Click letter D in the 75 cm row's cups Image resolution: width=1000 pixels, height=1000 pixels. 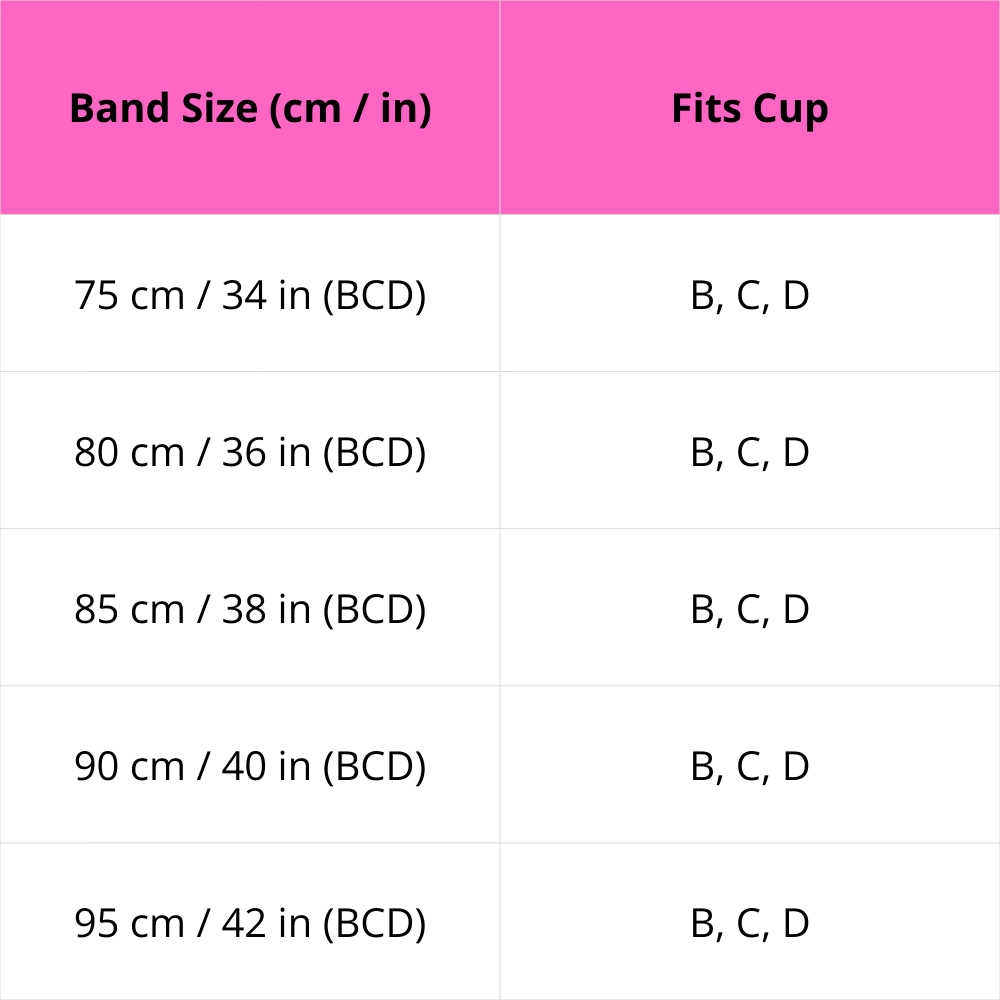[x=795, y=296]
